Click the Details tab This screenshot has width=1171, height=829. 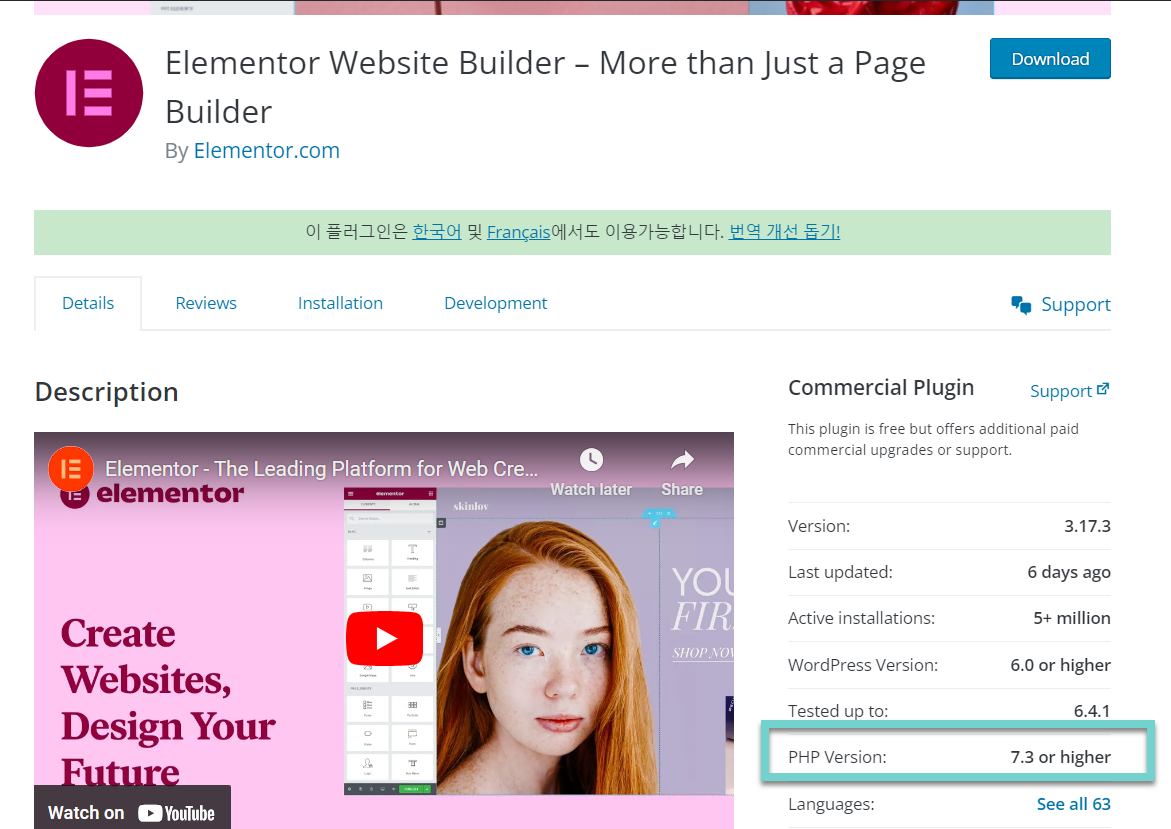pos(88,302)
